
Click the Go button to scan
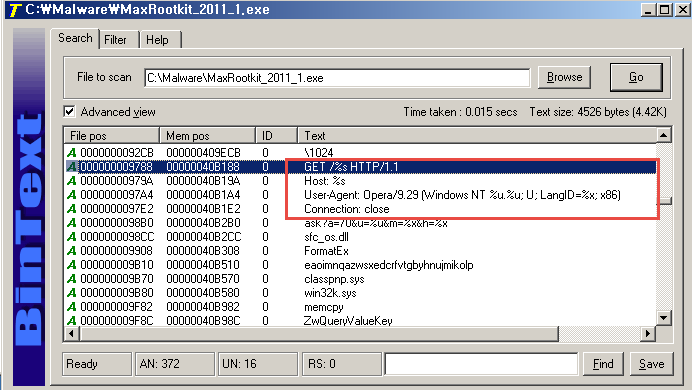click(x=636, y=77)
